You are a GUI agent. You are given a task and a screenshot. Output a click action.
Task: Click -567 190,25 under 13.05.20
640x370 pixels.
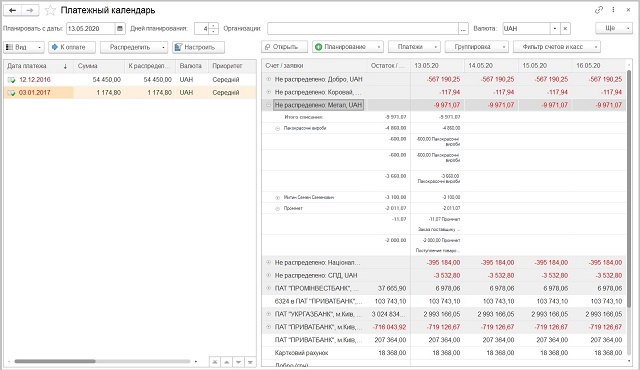(x=443, y=79)
